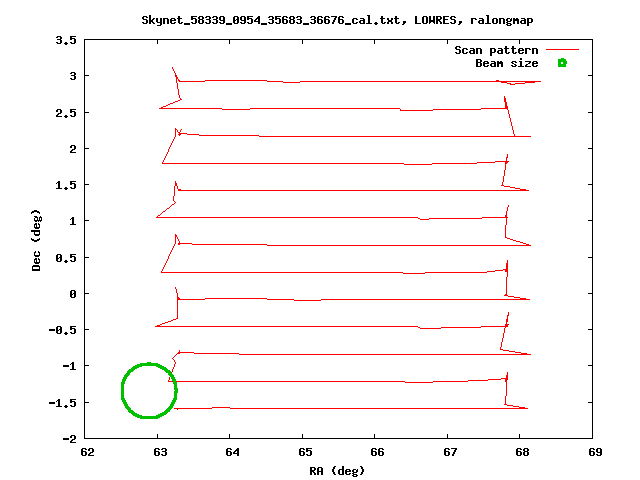640x480 pixels.
Task: Click the y-axis tick label 0.5
Action: click(66, 258)
